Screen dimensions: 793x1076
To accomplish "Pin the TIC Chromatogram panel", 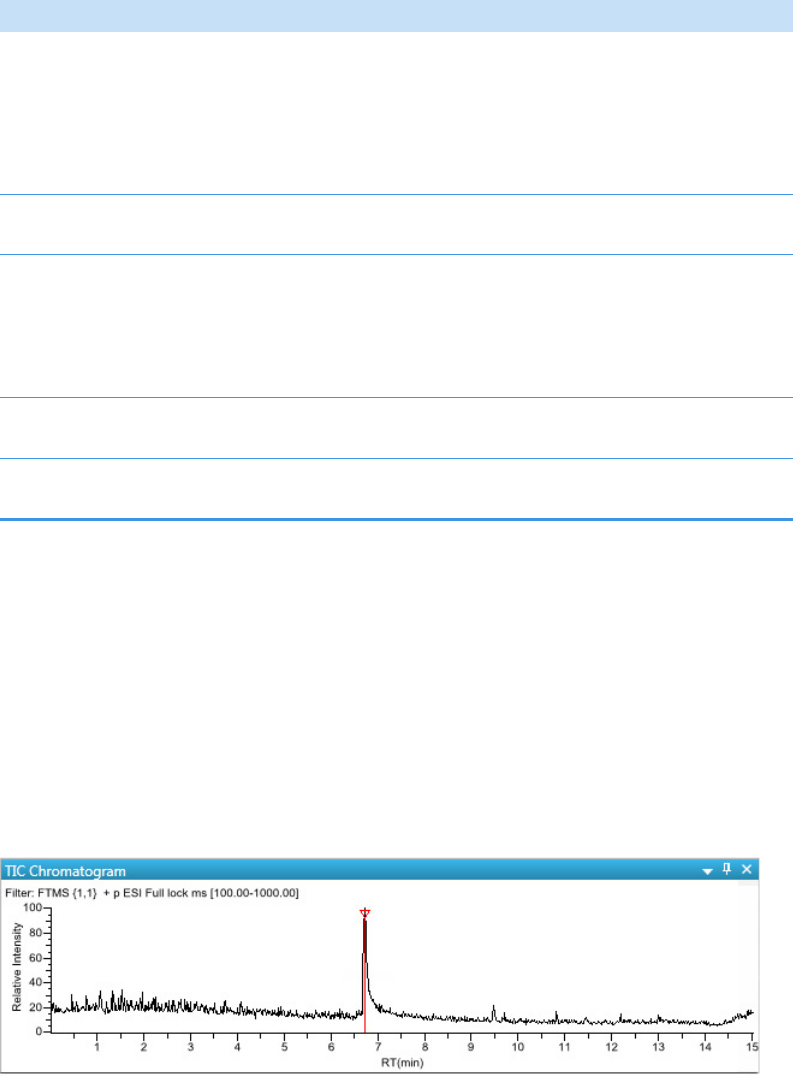I will pos(727,869).
